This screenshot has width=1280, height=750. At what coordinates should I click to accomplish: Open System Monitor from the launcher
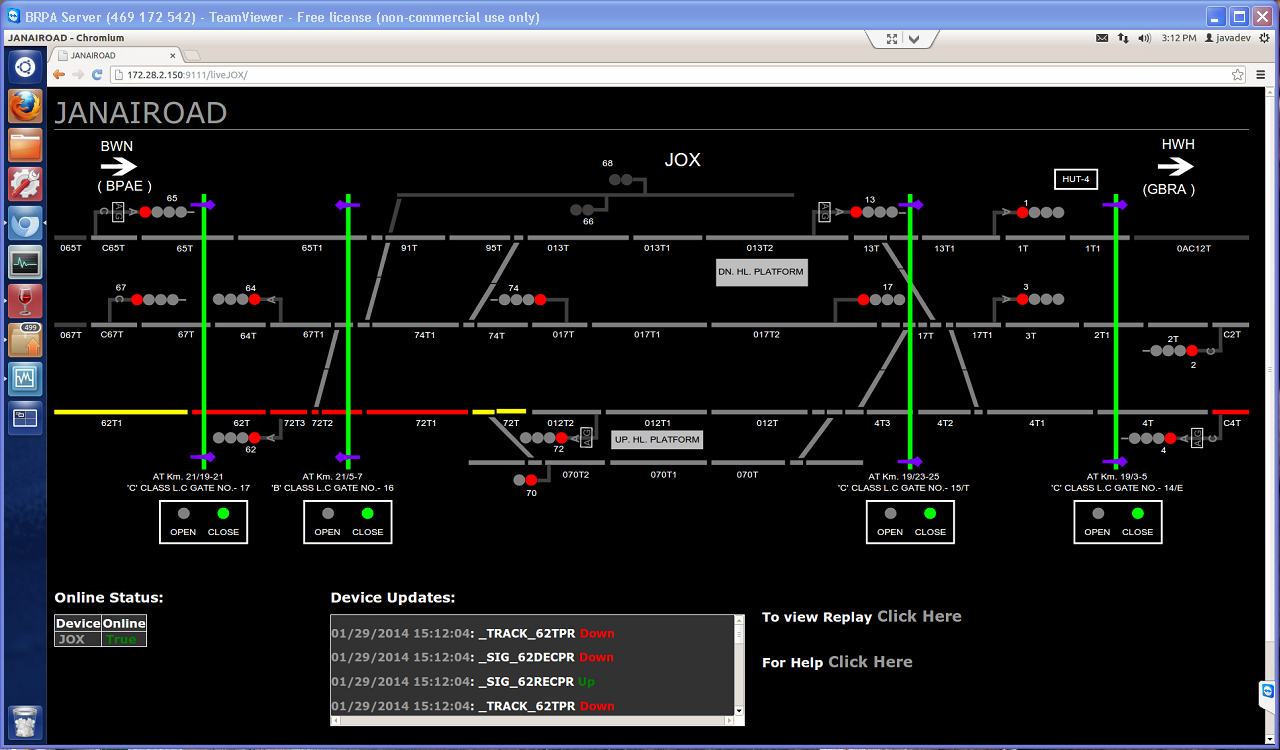[x=25, y=263]
